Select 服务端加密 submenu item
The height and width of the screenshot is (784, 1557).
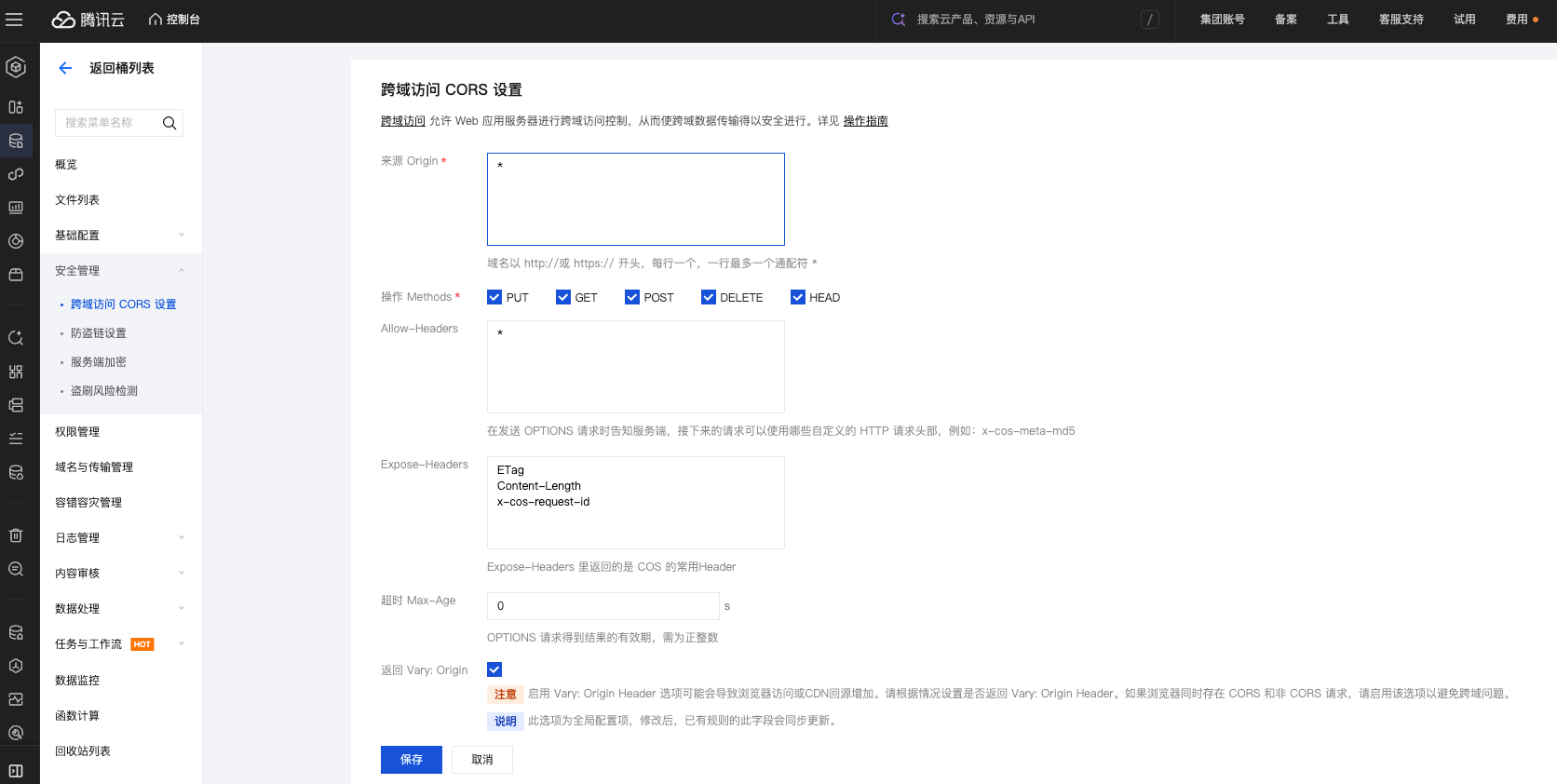[x=99, y=362]
